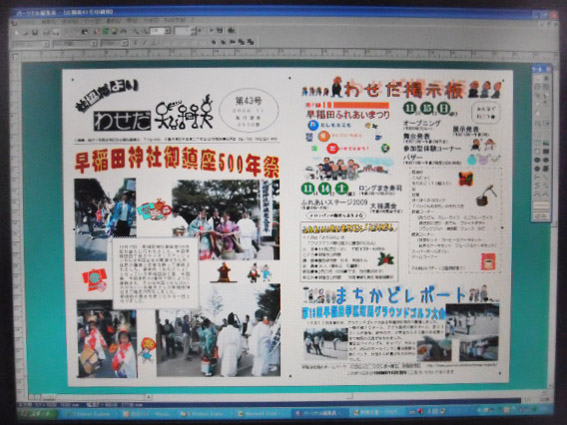Click the first taskbar button after Start
The width and height of the screenshot is (567, 425).
click(x=90, y=413)
